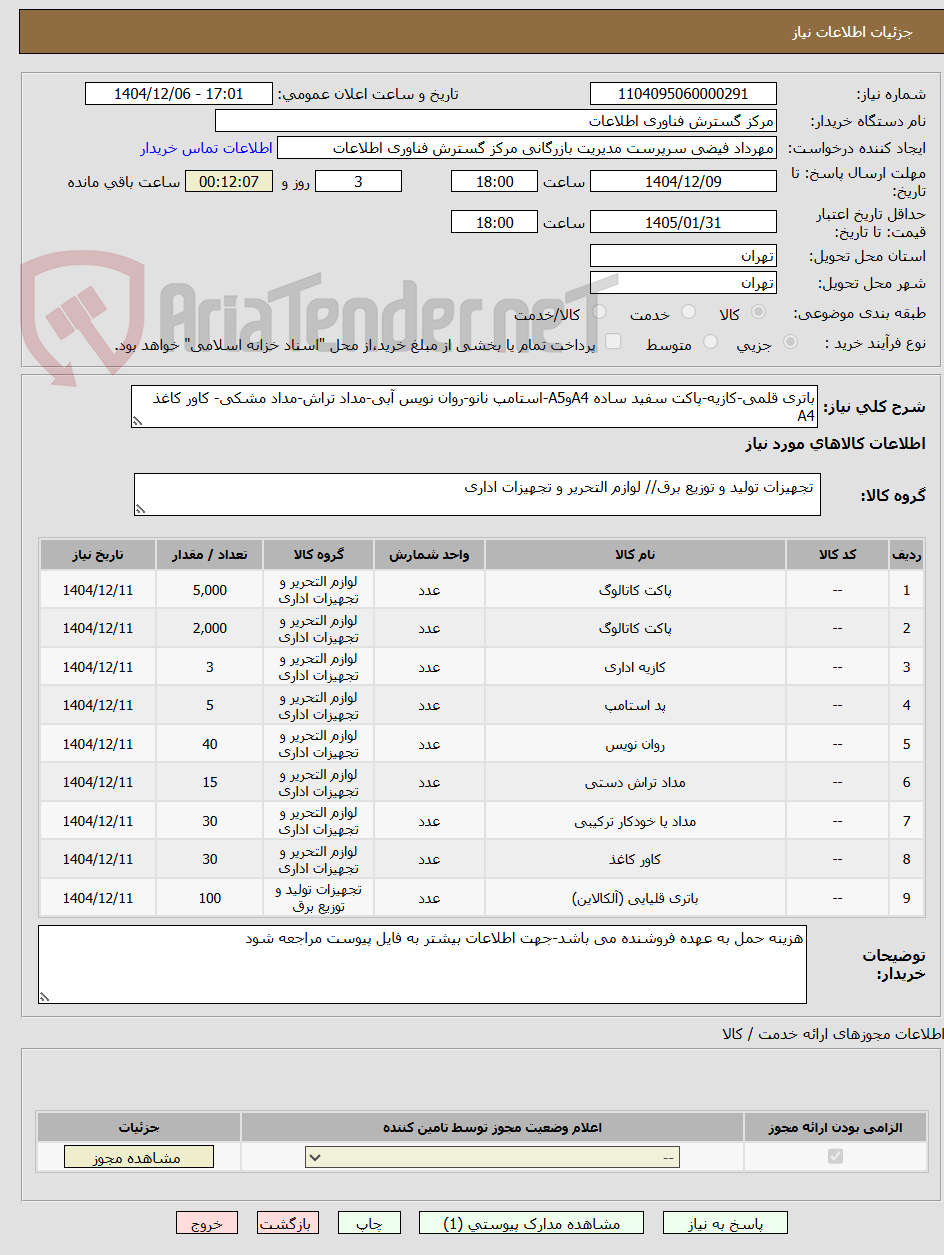Click the resize handle of buyer notes textarea

click(x=44, y=997)
